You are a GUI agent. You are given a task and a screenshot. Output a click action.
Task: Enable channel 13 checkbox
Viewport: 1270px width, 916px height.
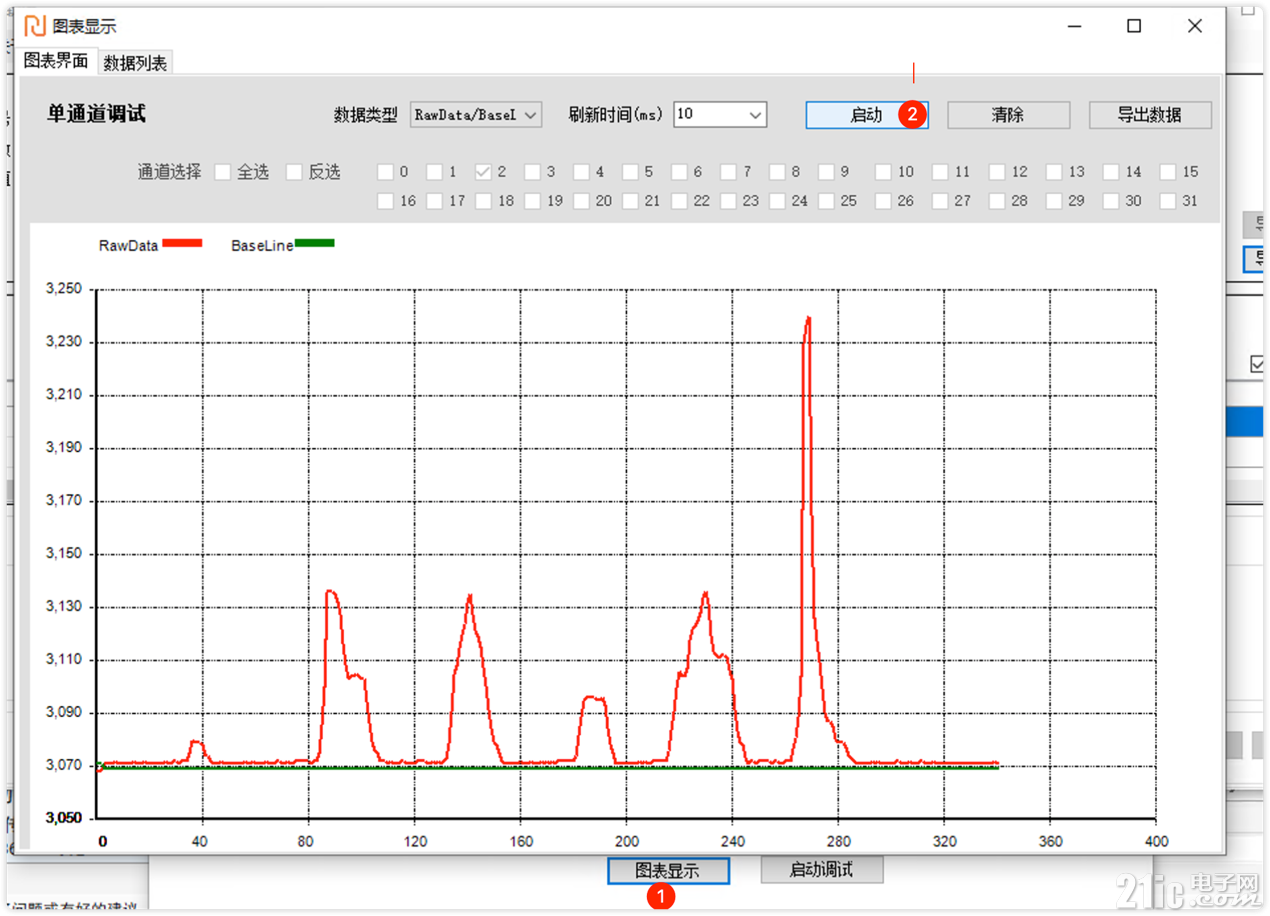pyautogui.click(x=1054, y=172)
